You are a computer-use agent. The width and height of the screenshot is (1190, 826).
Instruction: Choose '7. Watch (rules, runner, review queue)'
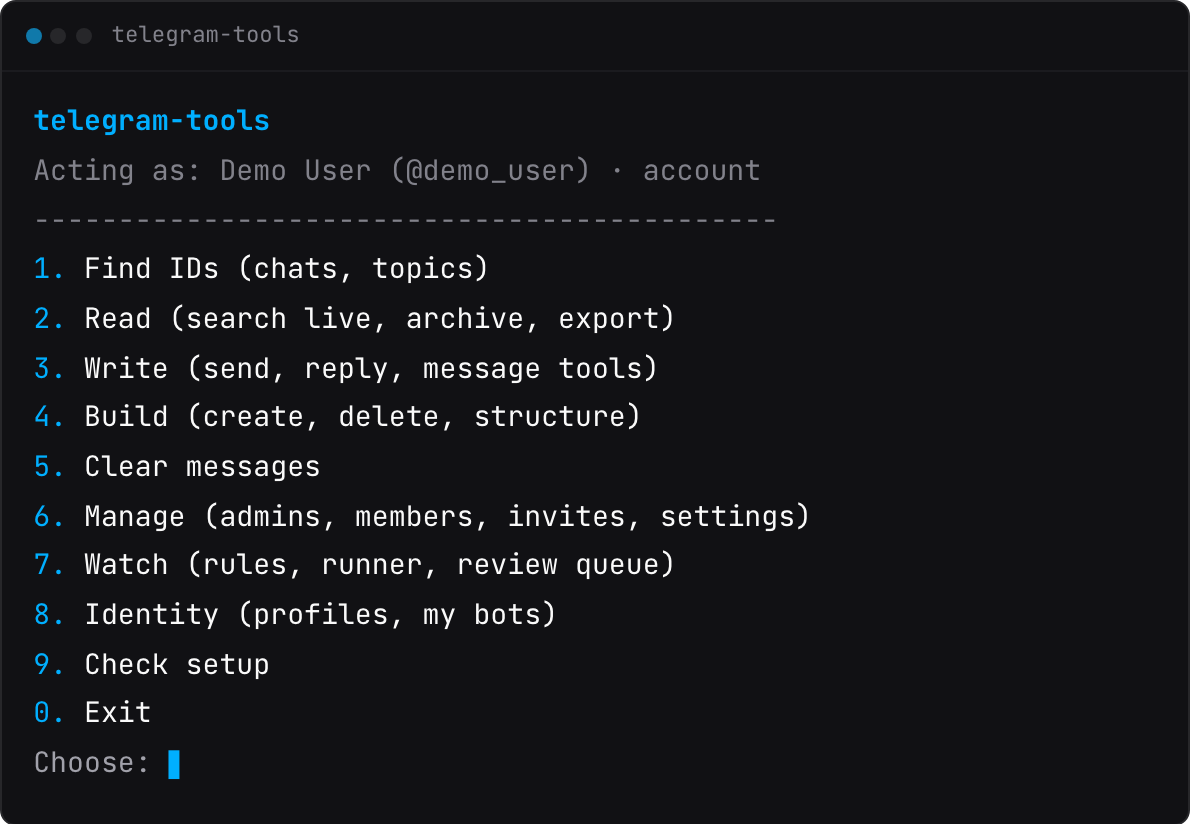click(354, 565)
